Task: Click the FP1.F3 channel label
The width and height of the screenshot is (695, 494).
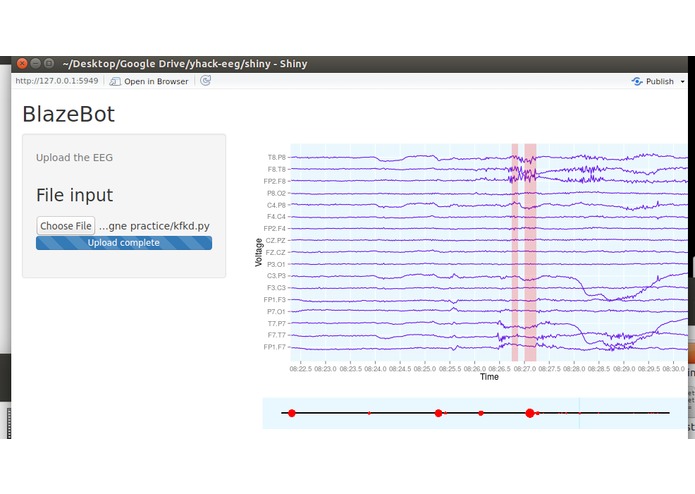Action: 275,300
